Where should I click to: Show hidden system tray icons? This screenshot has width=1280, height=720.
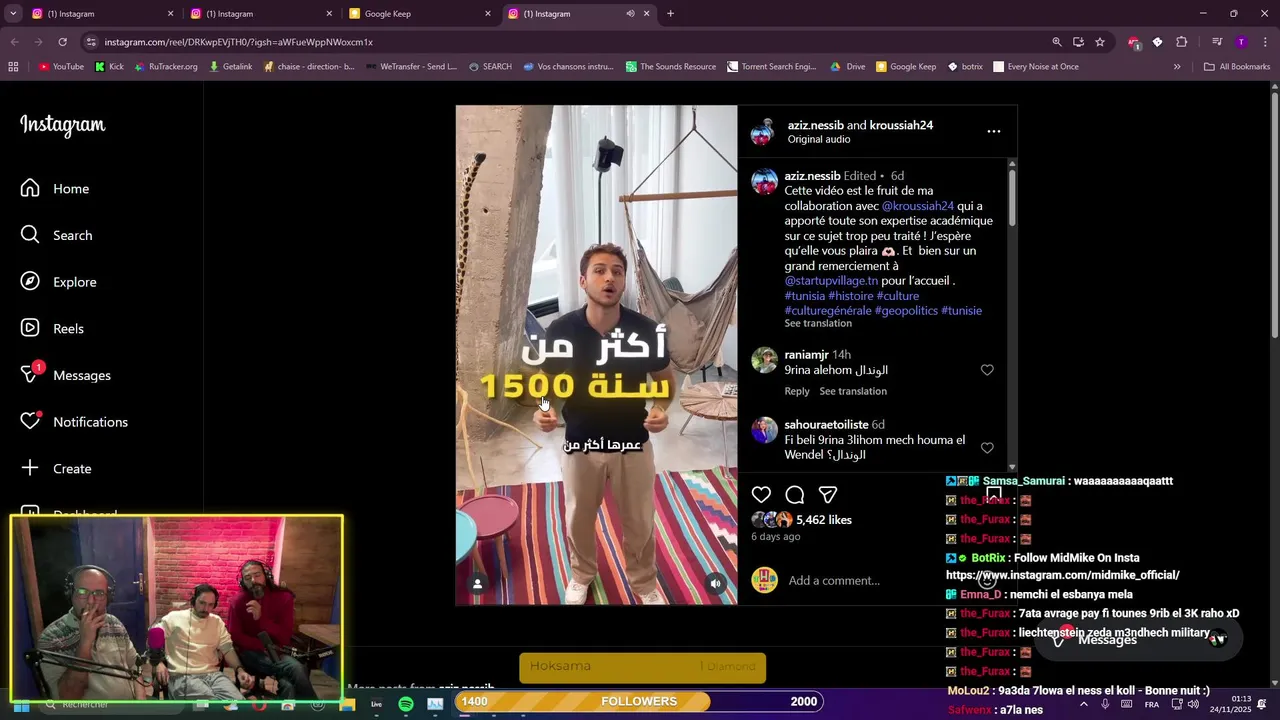[x=1084, y=704]
